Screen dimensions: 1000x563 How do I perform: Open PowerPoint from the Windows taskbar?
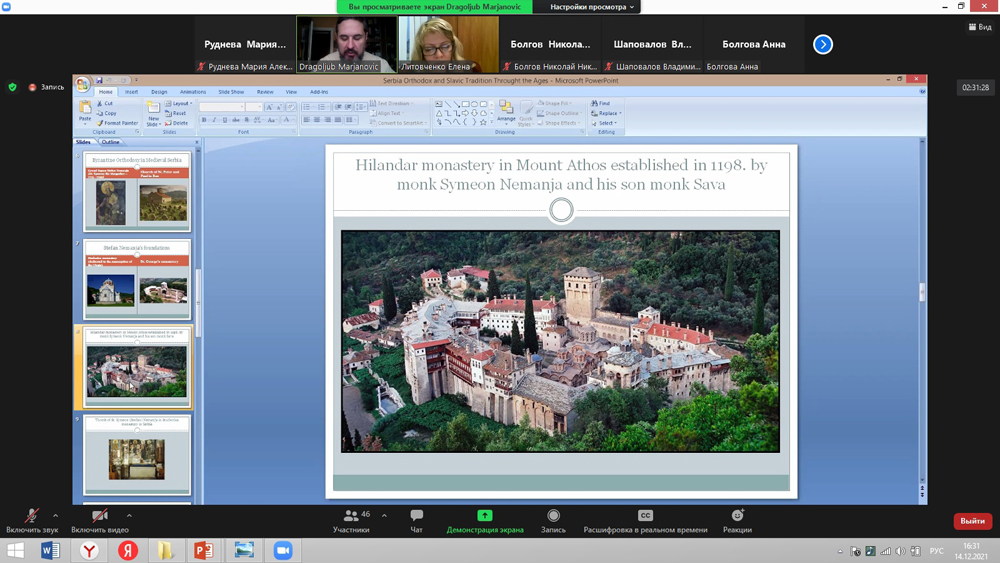click(x=204, y=551)
